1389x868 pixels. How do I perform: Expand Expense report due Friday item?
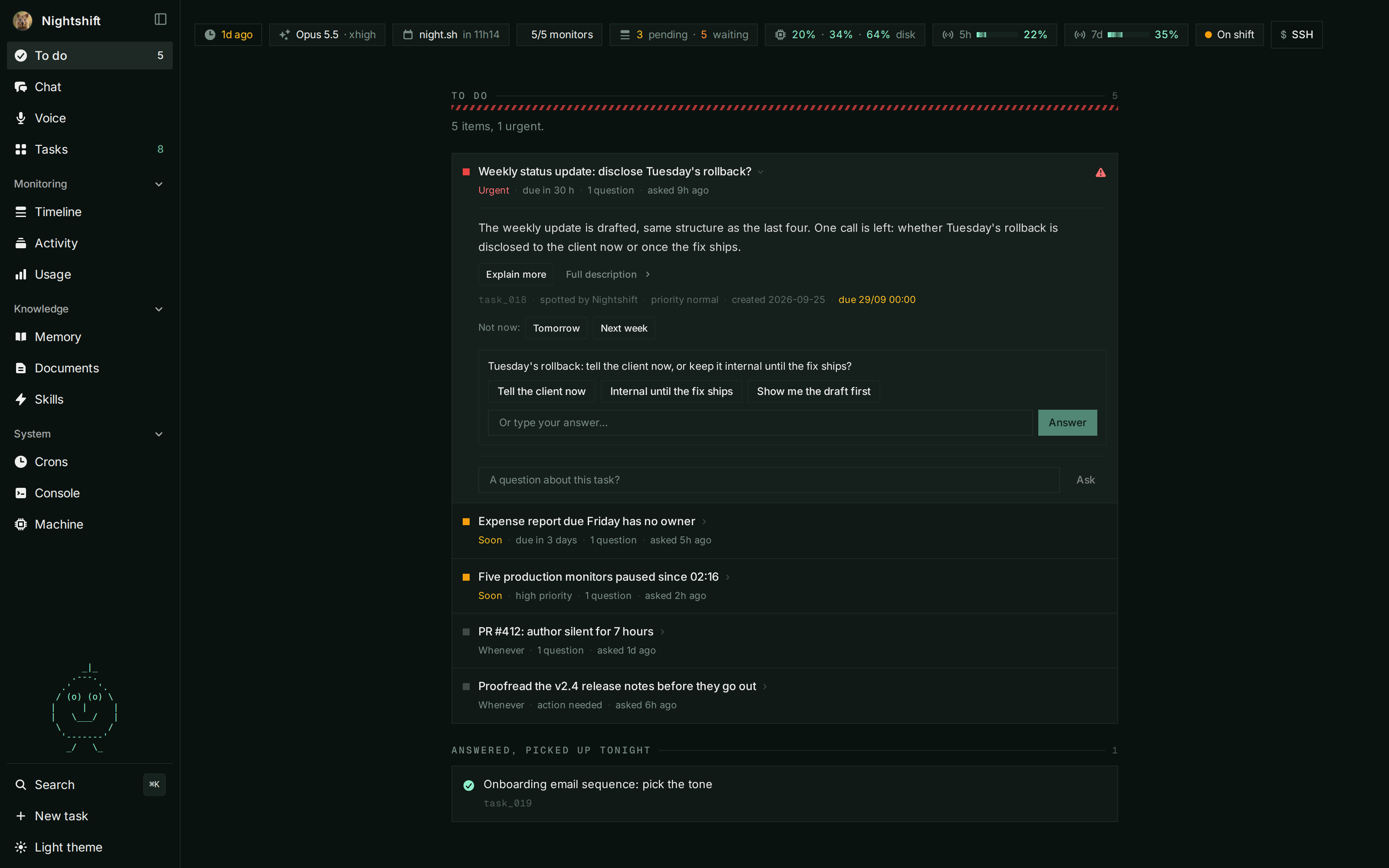tap(784, 530)
